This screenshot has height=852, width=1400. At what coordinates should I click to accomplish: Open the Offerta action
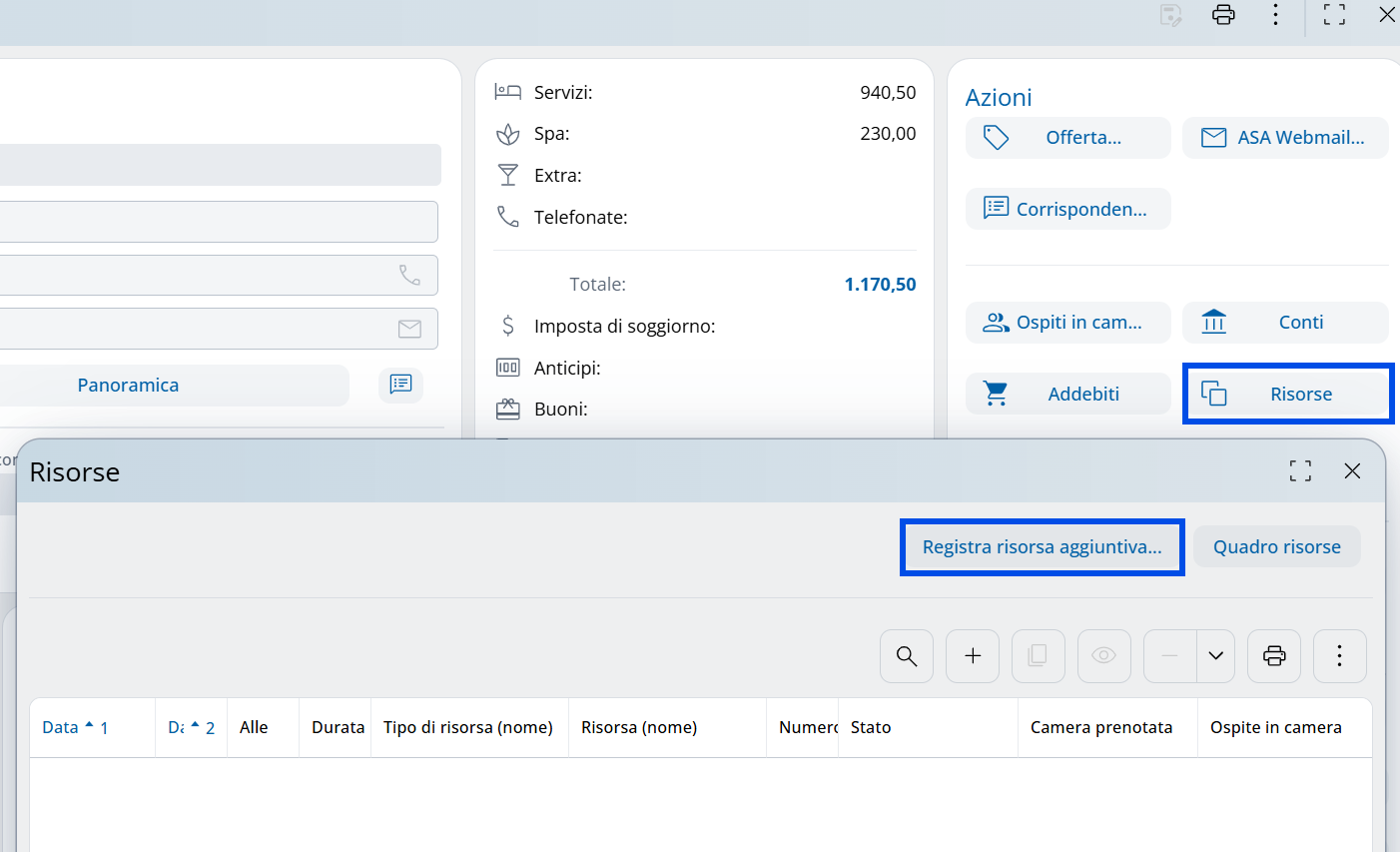tap(1067, 138)
